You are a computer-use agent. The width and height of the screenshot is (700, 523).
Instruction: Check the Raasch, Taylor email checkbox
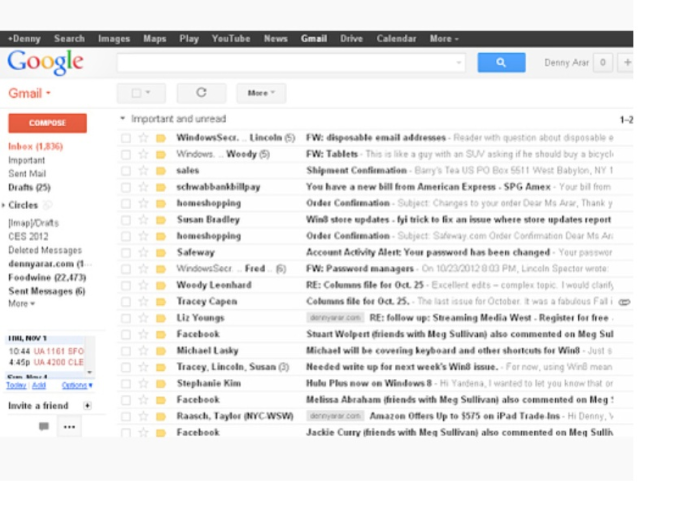(126, 416)
